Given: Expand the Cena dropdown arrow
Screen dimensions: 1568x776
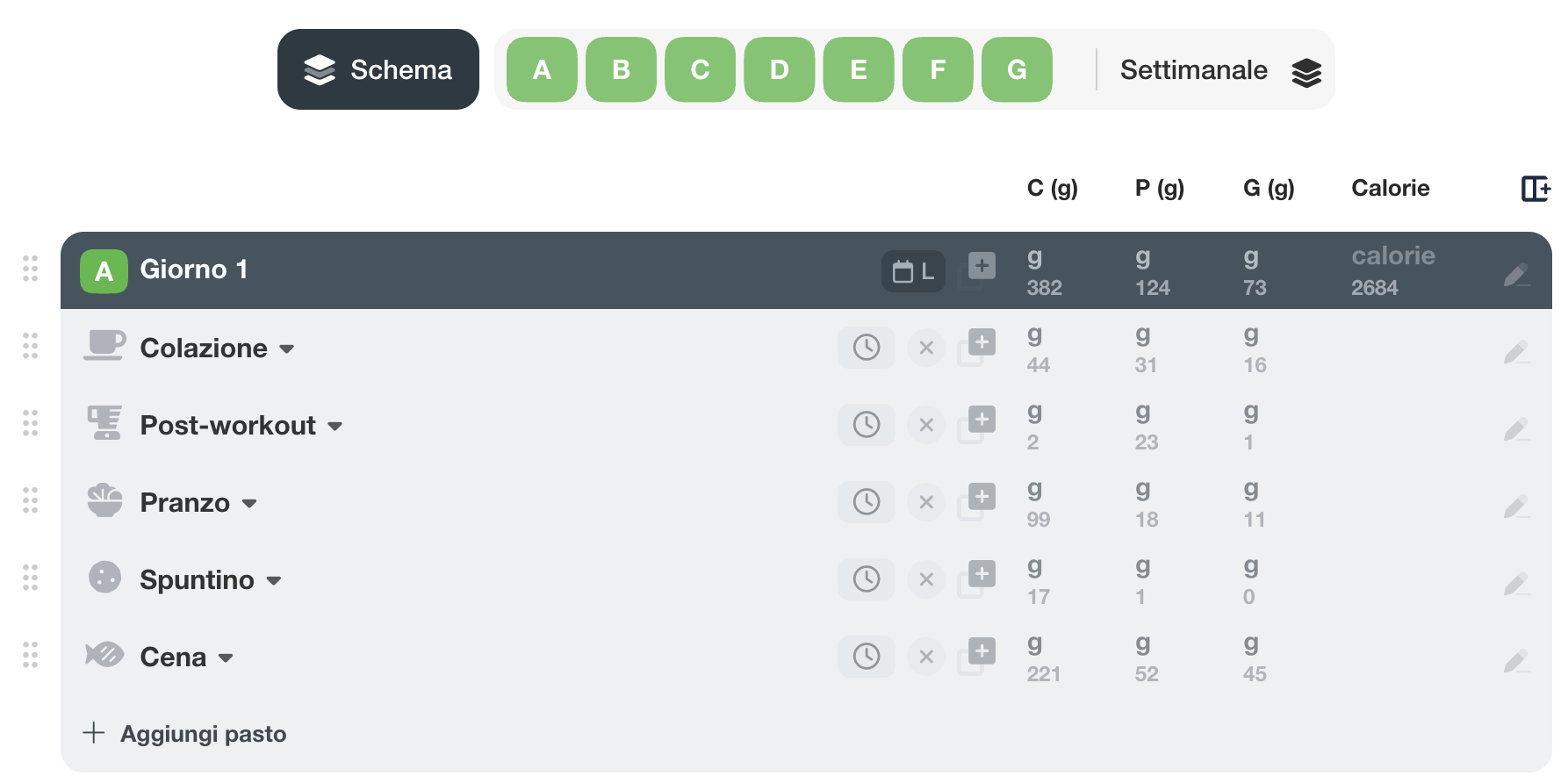Looking at the screenshot, I should (226, 658).
